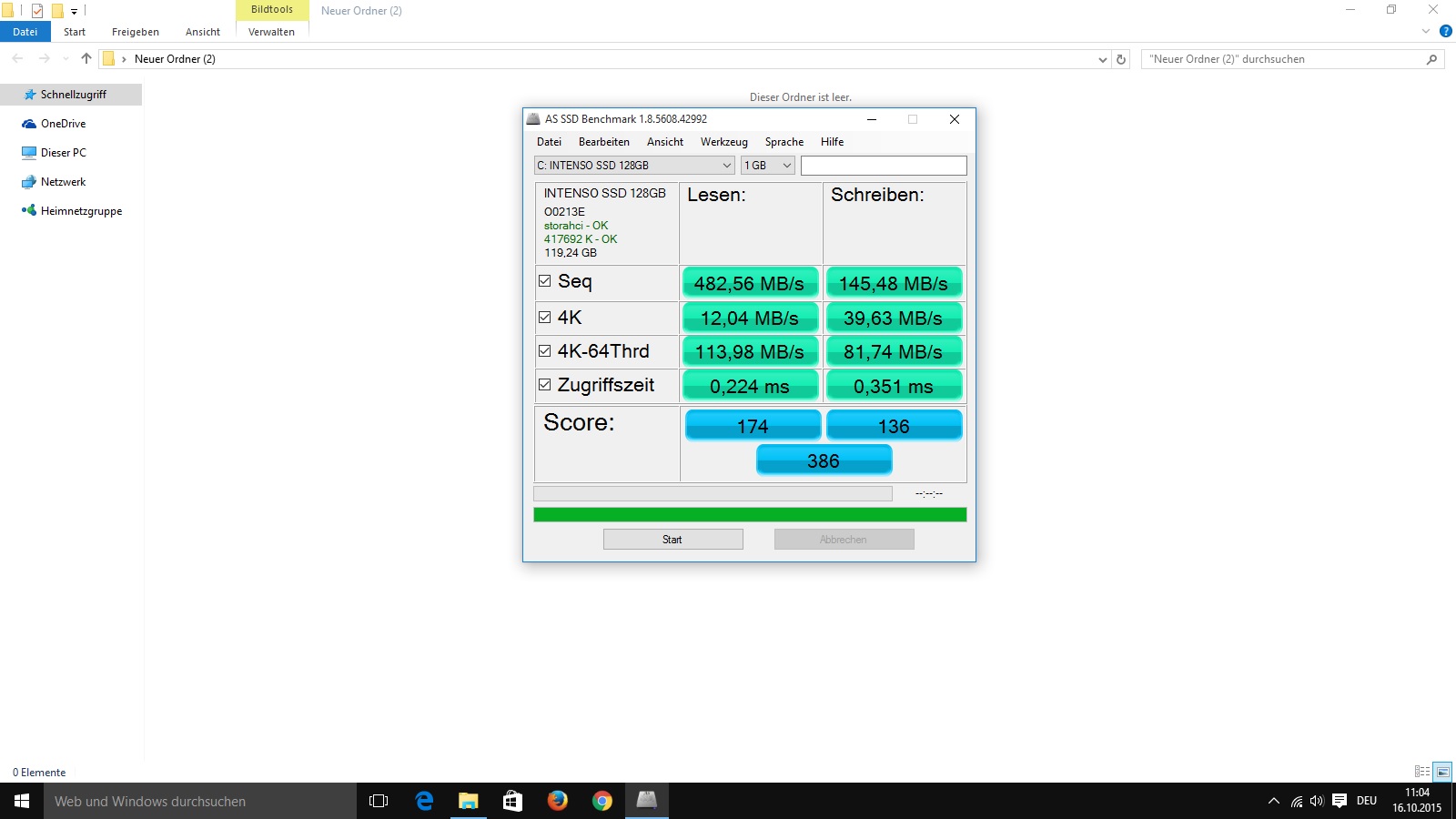The height and width of the screenshot is (819, 1456).
Task: Open the blue Datei tab in Explorer
Action: pos(25,32)
